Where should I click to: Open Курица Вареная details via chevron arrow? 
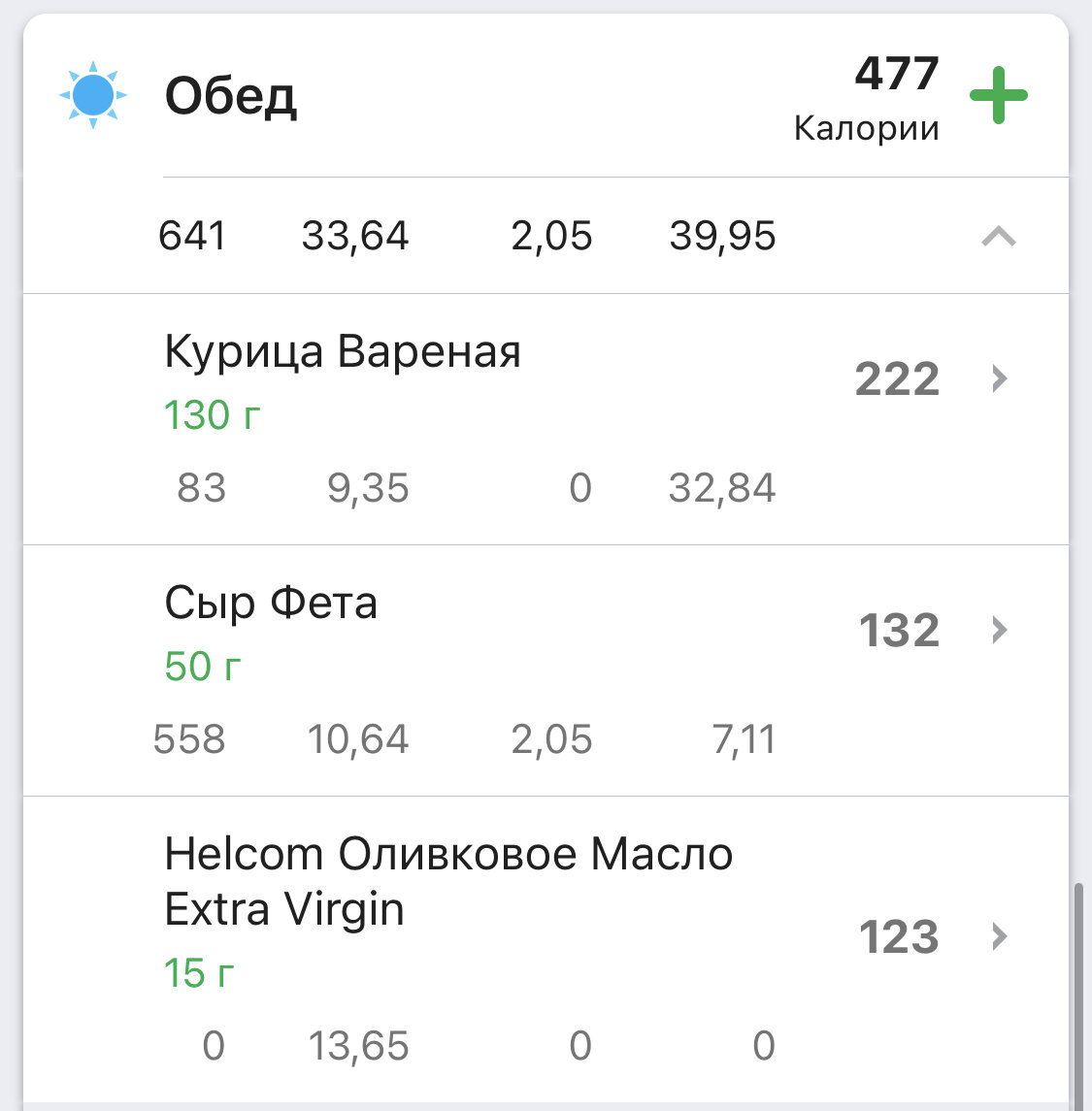click(999, 378)
